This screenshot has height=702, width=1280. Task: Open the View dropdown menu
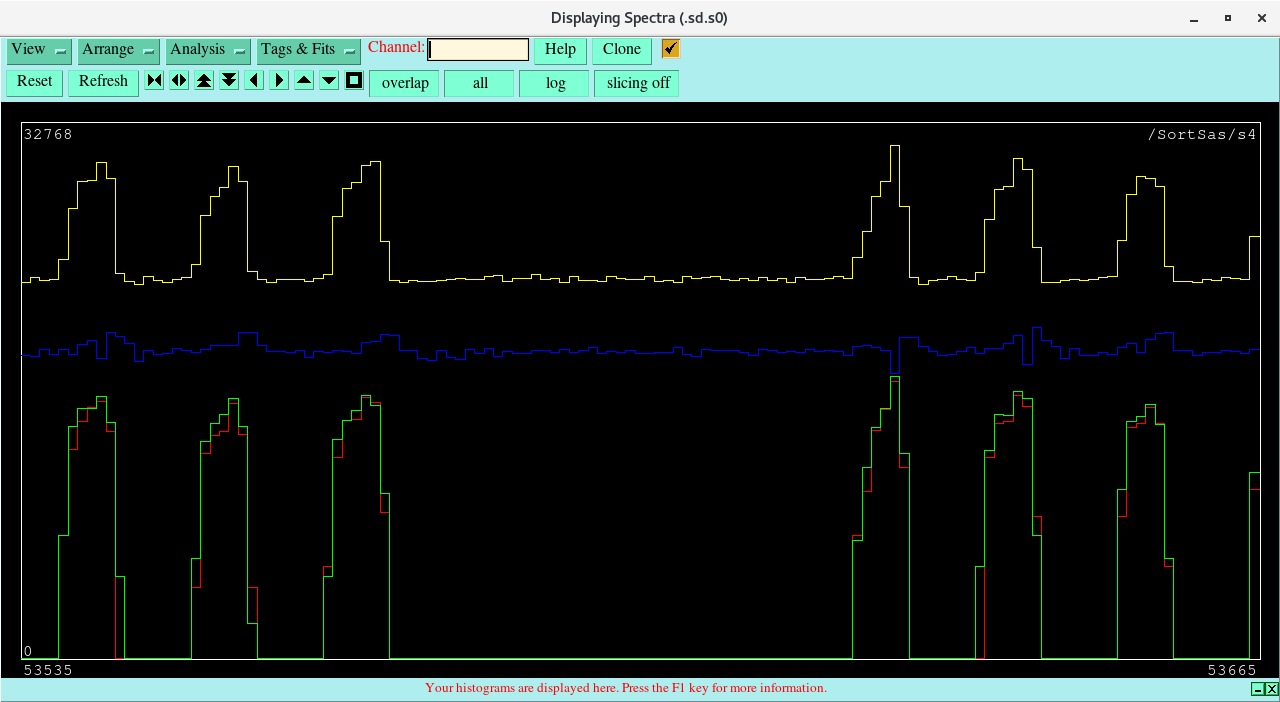tap(39, 50)
